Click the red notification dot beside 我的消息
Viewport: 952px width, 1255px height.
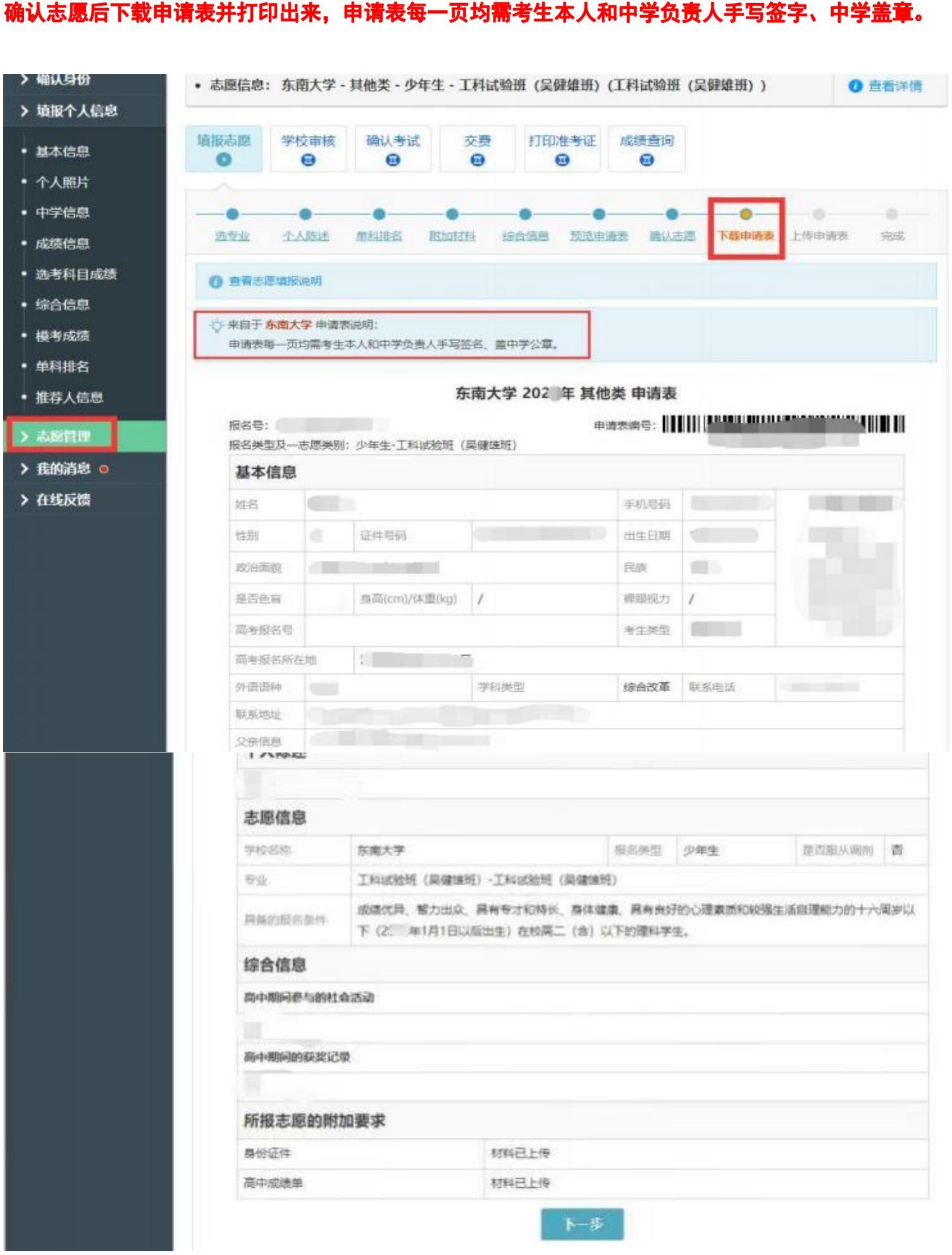point(104,470)
